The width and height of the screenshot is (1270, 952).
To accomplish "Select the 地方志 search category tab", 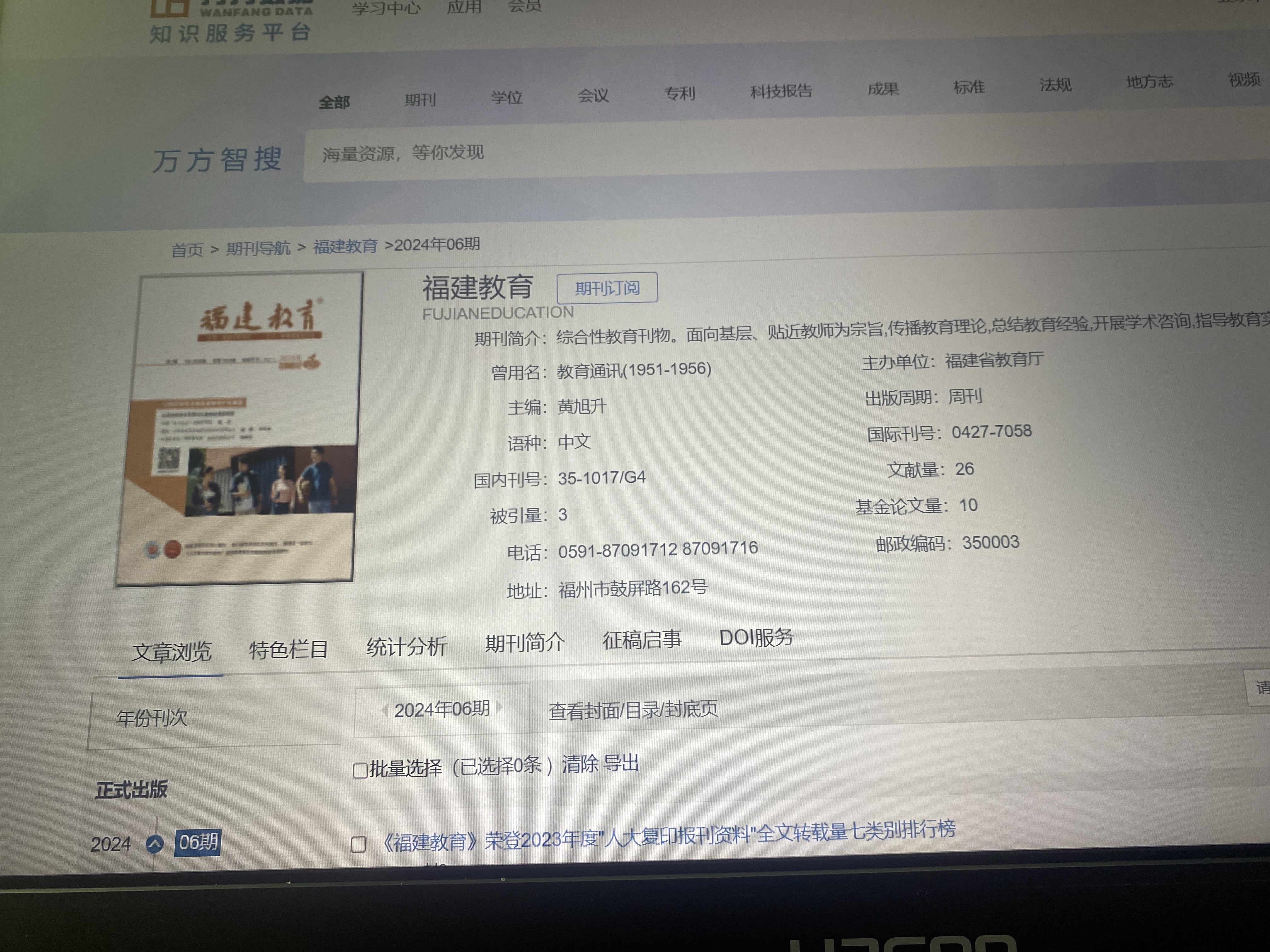I will (1149, 82).
